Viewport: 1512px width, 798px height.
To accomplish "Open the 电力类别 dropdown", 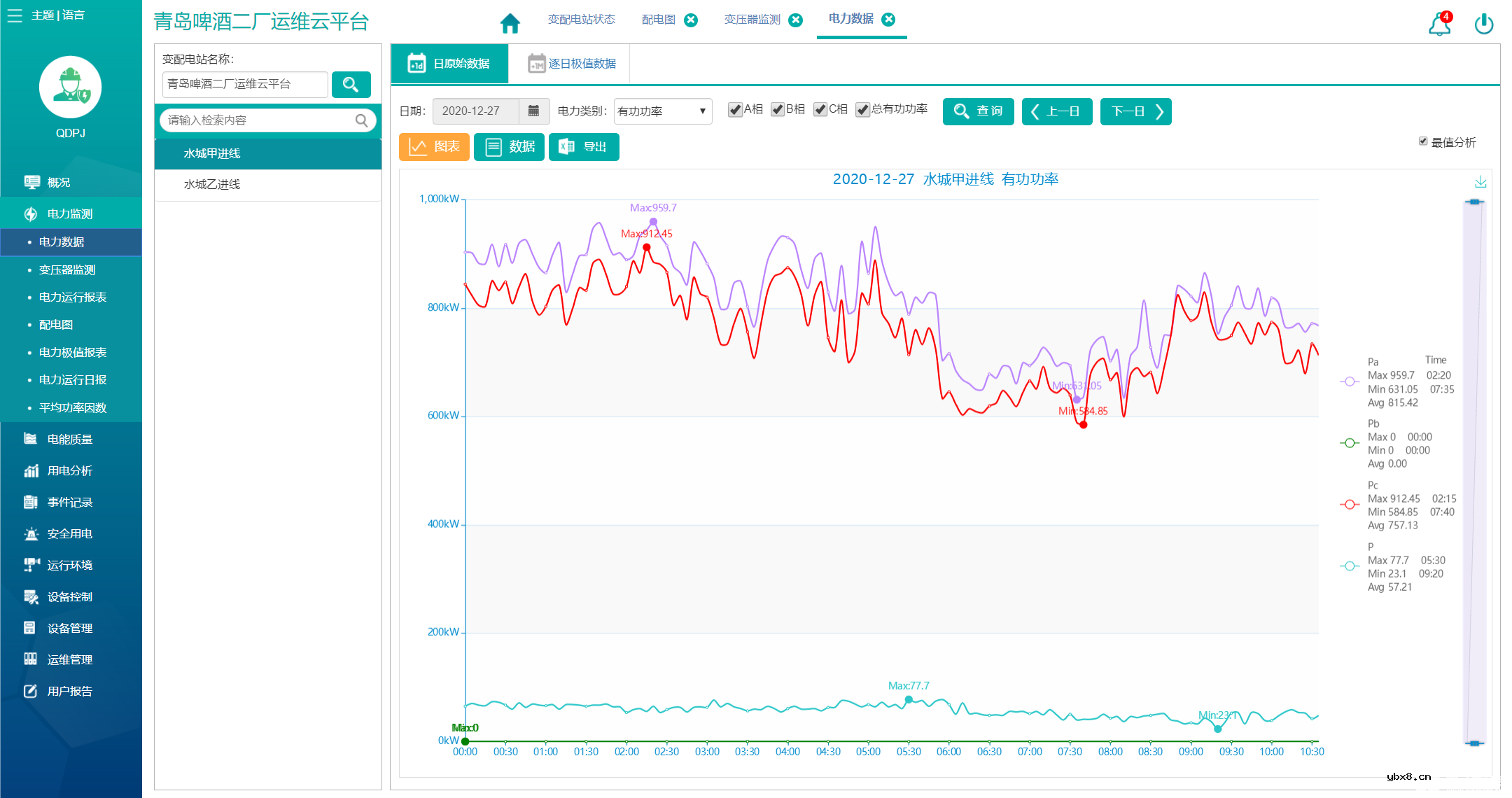I will pos(662,111).
